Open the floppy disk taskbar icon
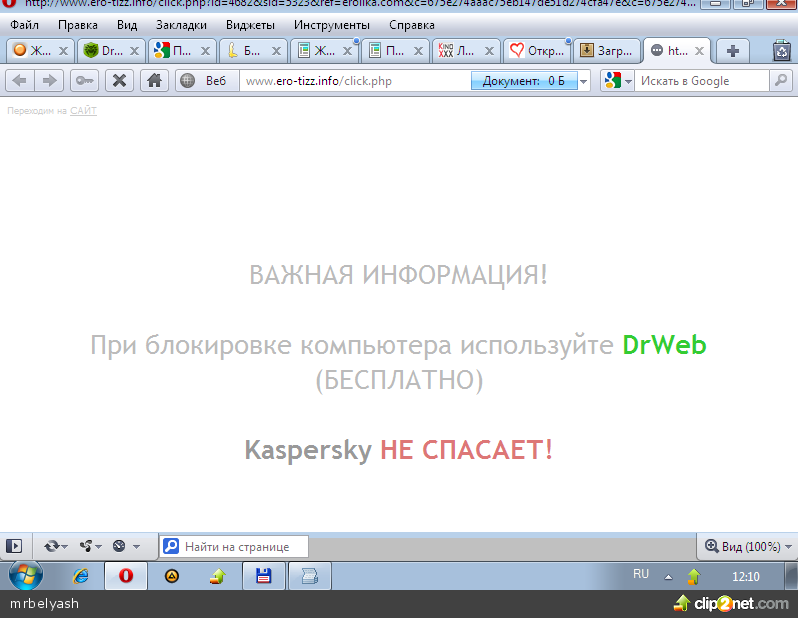Image resolution: width=798 pixels, height=618 pixels. (x=263, y=576)
